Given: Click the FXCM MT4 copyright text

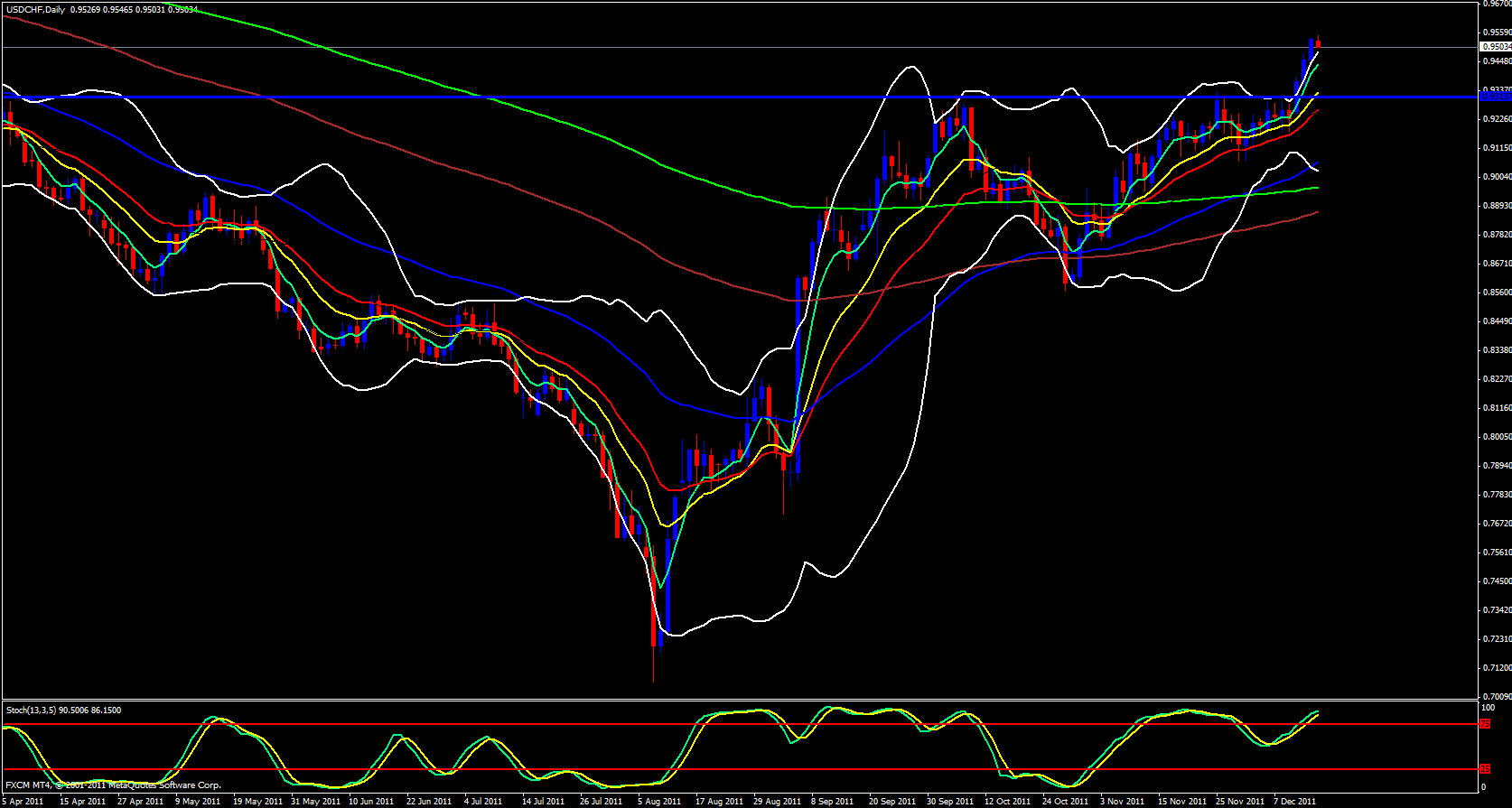Looking at the screenshot, I should click(x=113, y=785).
